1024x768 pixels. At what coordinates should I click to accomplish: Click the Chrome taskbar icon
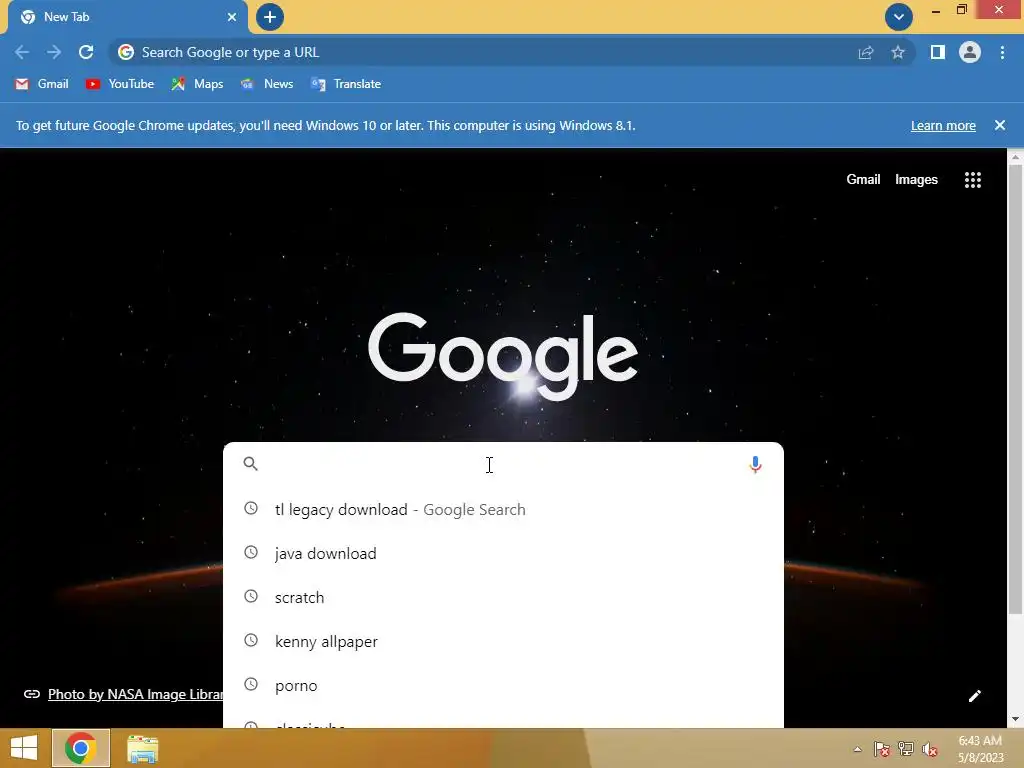click(x=81, y=748)
